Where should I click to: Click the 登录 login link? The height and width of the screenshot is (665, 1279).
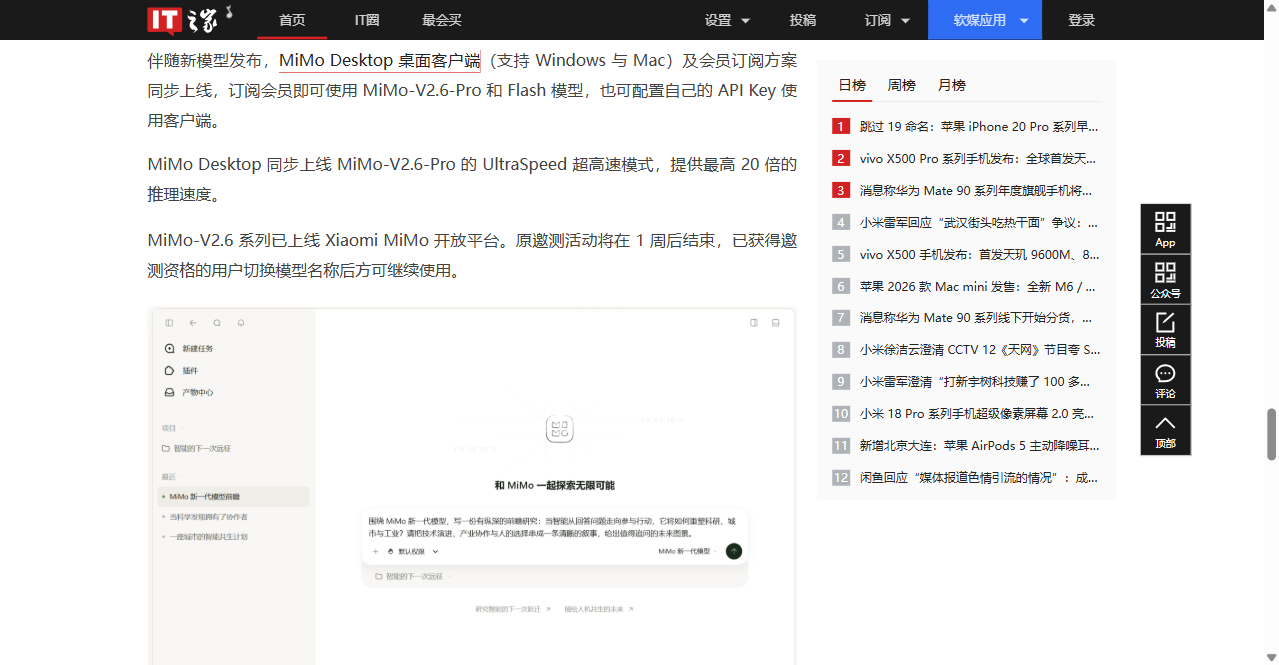1082,20
